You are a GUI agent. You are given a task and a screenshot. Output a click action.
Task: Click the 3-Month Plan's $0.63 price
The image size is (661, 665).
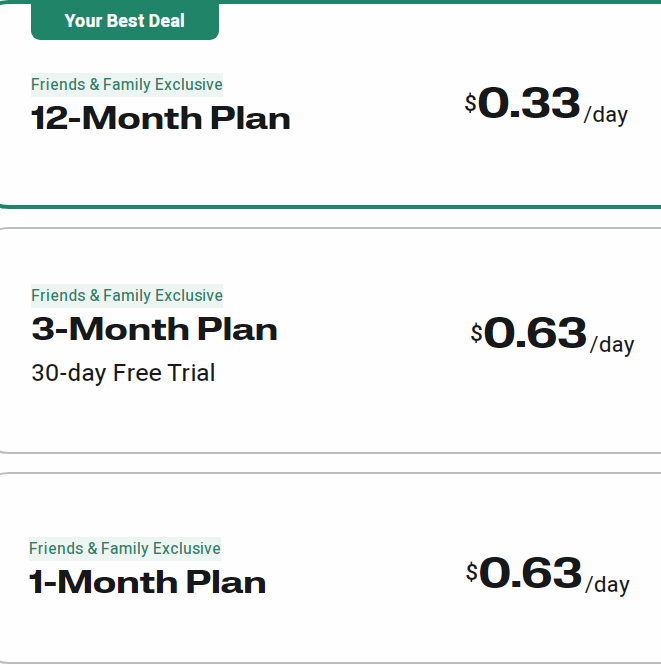tap(535, 334)
